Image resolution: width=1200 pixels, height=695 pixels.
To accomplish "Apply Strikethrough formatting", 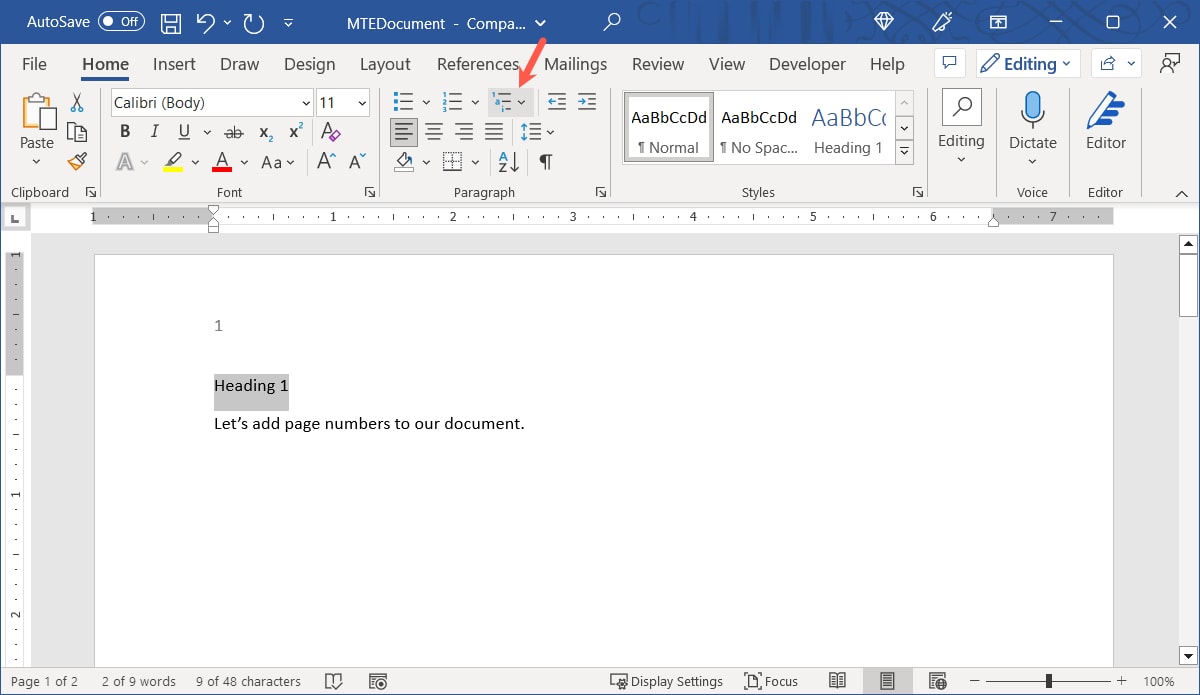I will pos(233,131).
